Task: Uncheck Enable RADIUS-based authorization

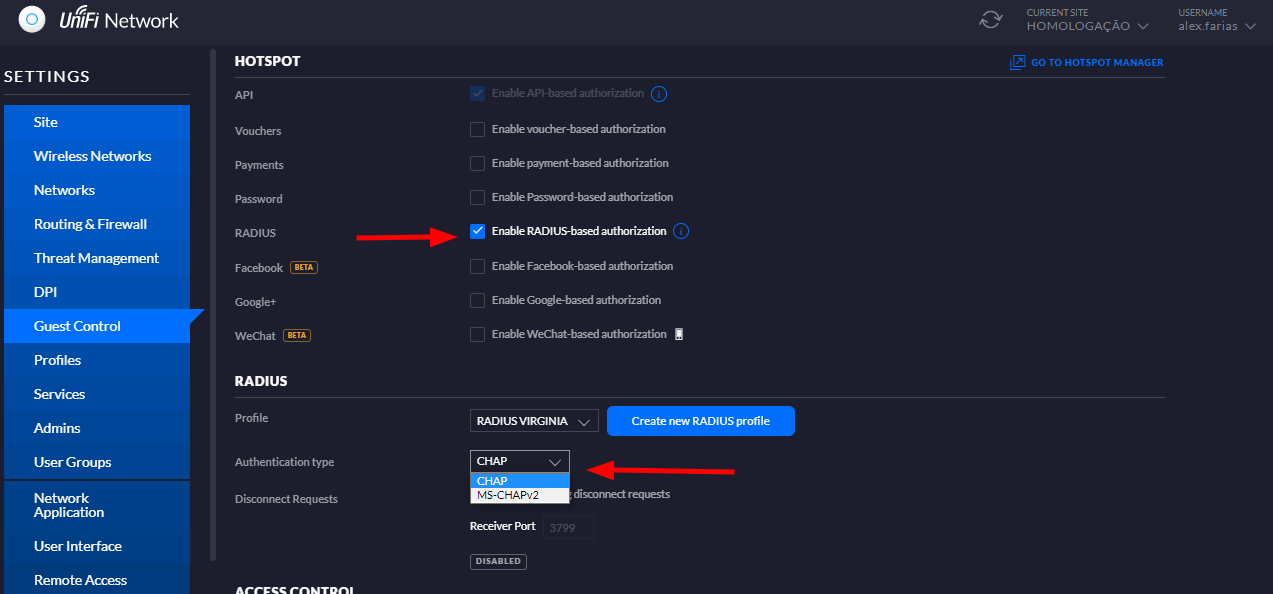Action: point(477,231)
